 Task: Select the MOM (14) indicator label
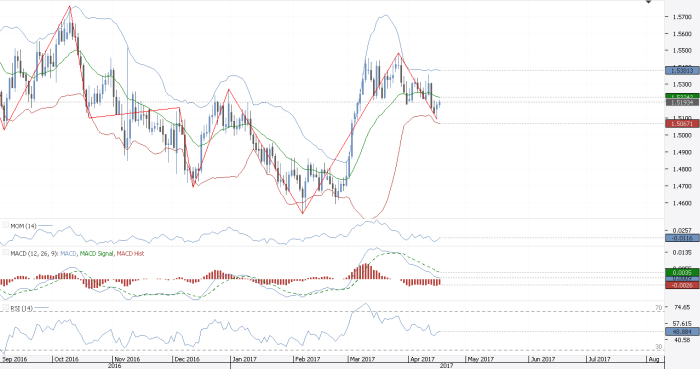pos(23,226)
